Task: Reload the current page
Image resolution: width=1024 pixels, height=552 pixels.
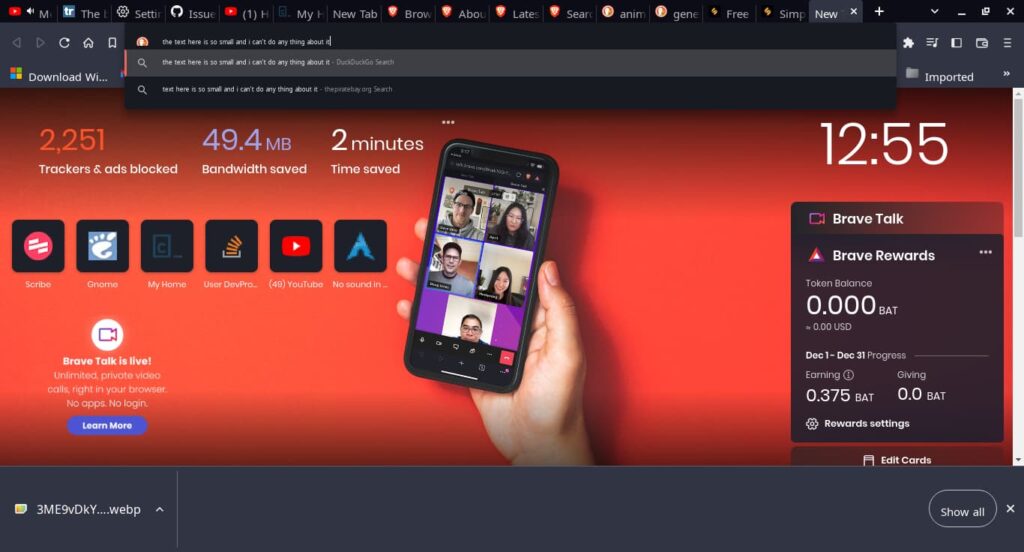Action: (x=64, y=42)
